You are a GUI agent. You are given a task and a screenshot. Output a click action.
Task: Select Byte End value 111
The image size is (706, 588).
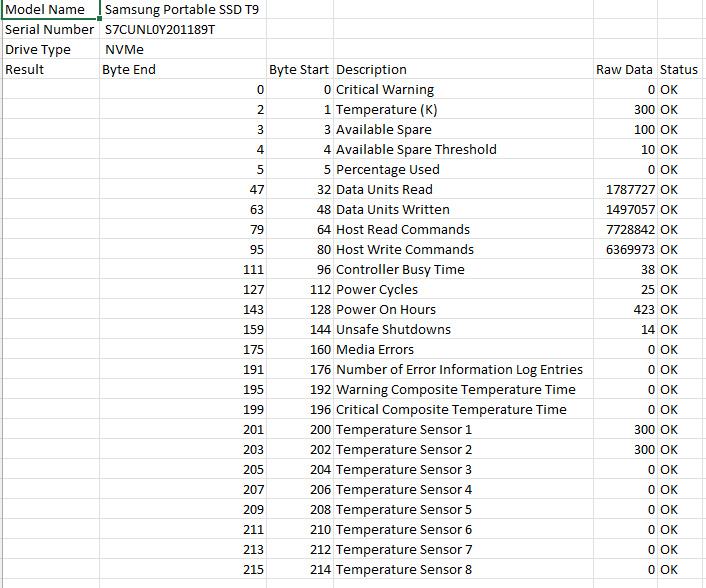pos(183,269)
